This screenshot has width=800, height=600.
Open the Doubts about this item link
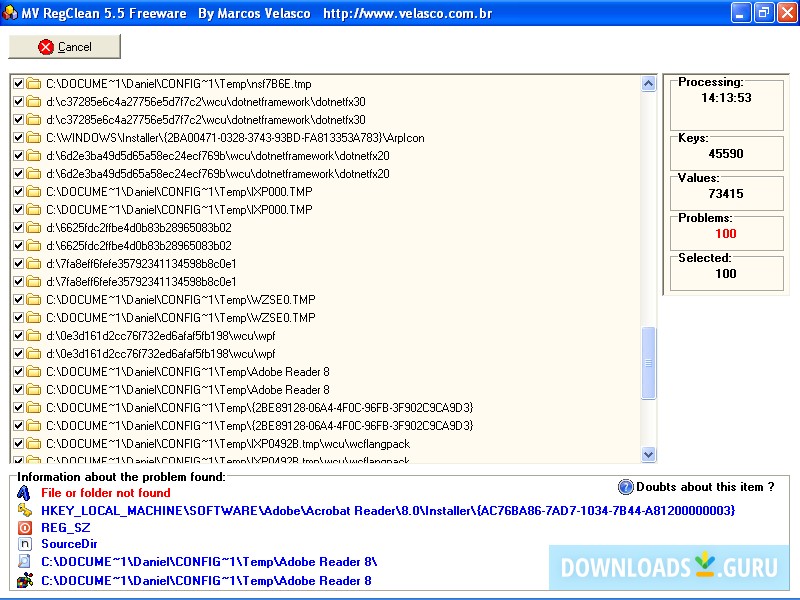(x=705, y=487)
